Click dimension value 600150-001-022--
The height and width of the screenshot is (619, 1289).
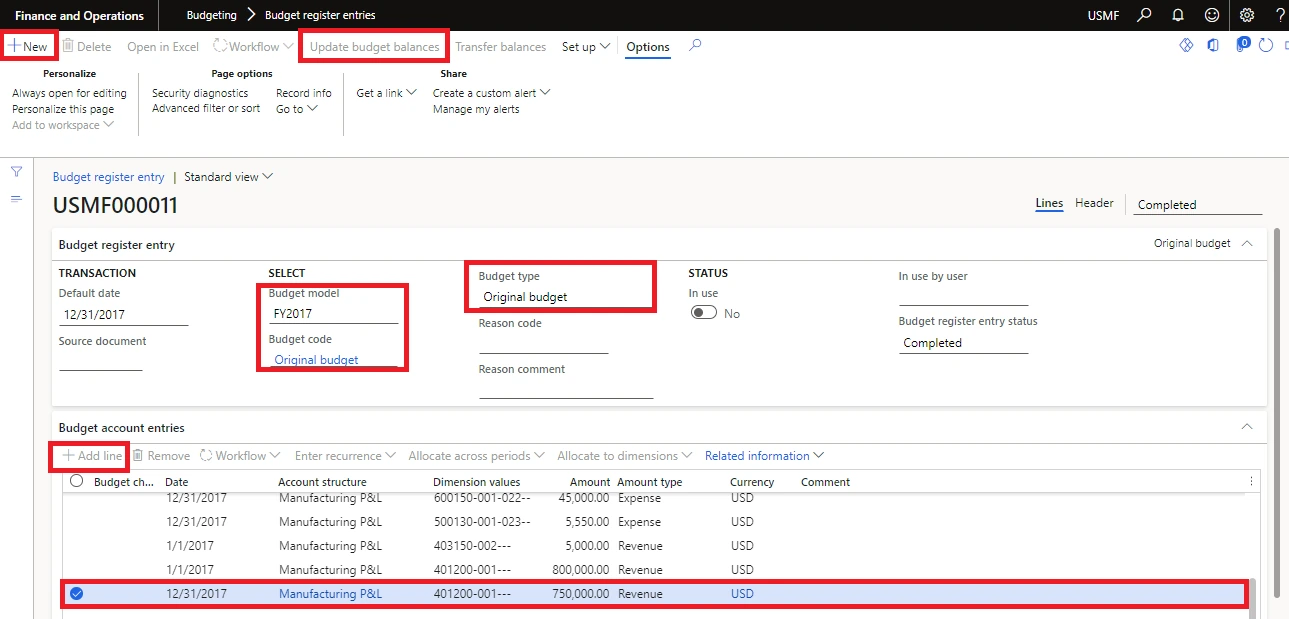[x=481, y=498]
